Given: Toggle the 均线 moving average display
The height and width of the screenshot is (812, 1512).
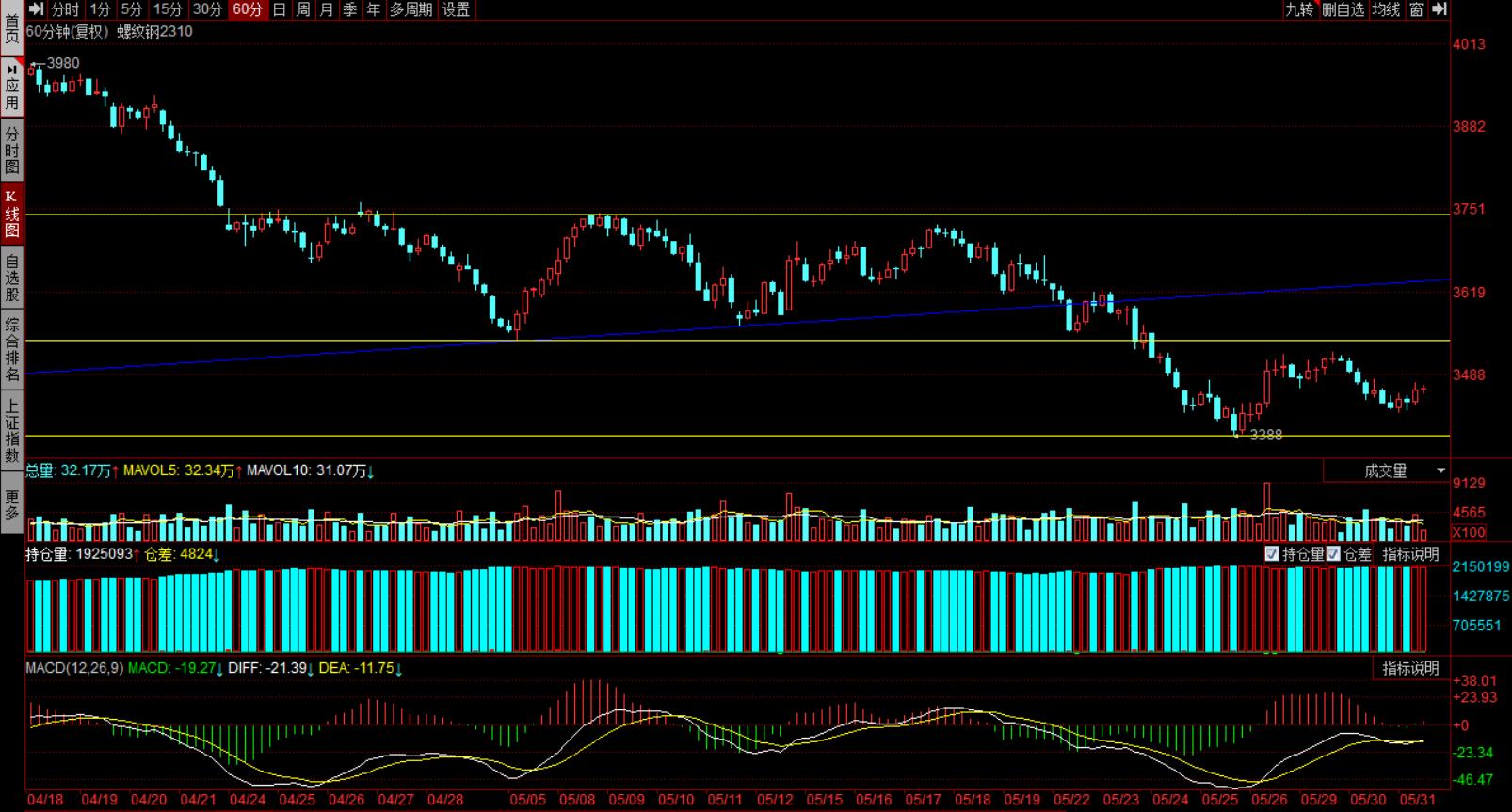Looking at the screenshot, I should pyautogui.click(x=1386, y=9).
